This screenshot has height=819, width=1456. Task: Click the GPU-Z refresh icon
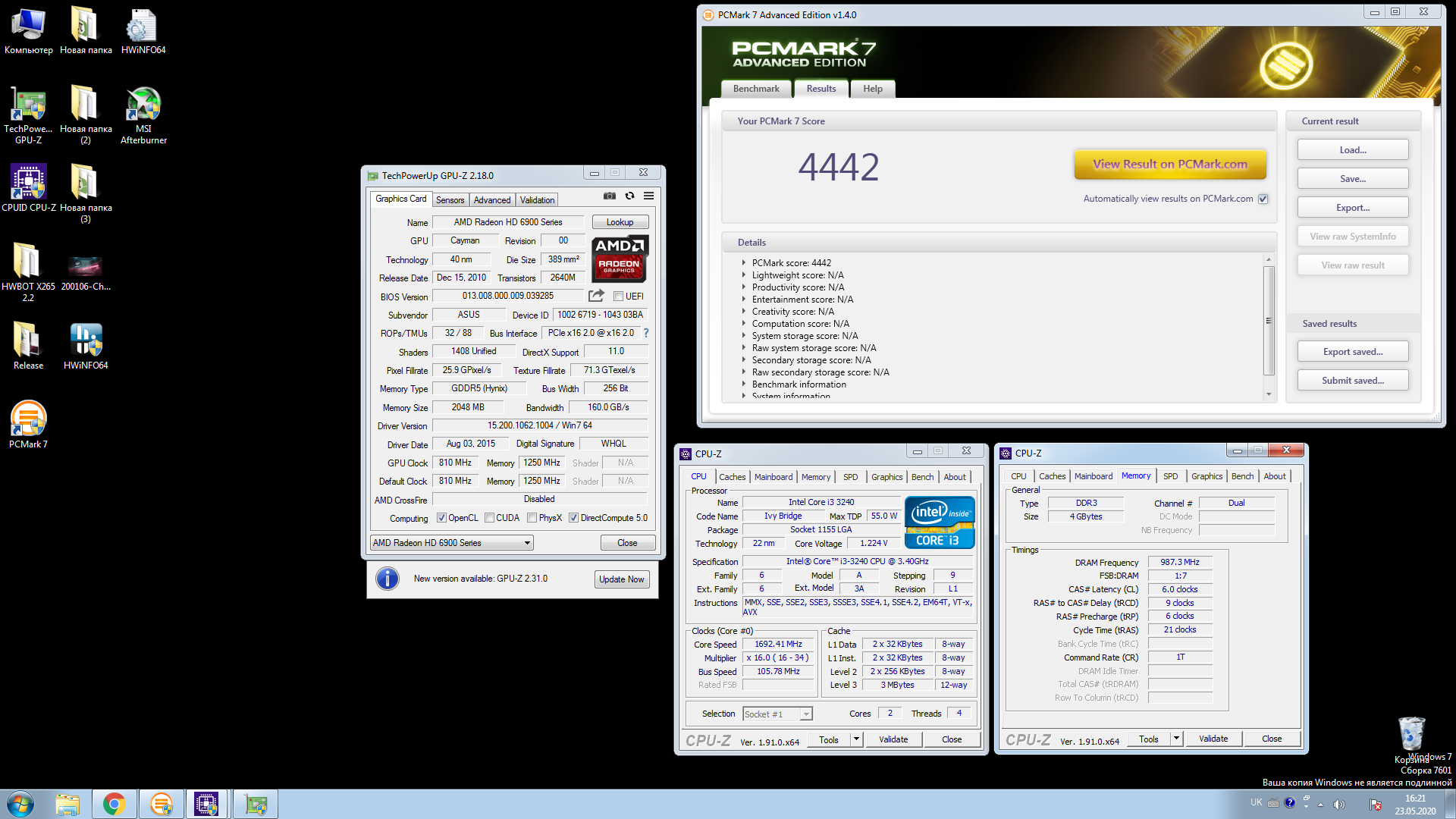629,196
